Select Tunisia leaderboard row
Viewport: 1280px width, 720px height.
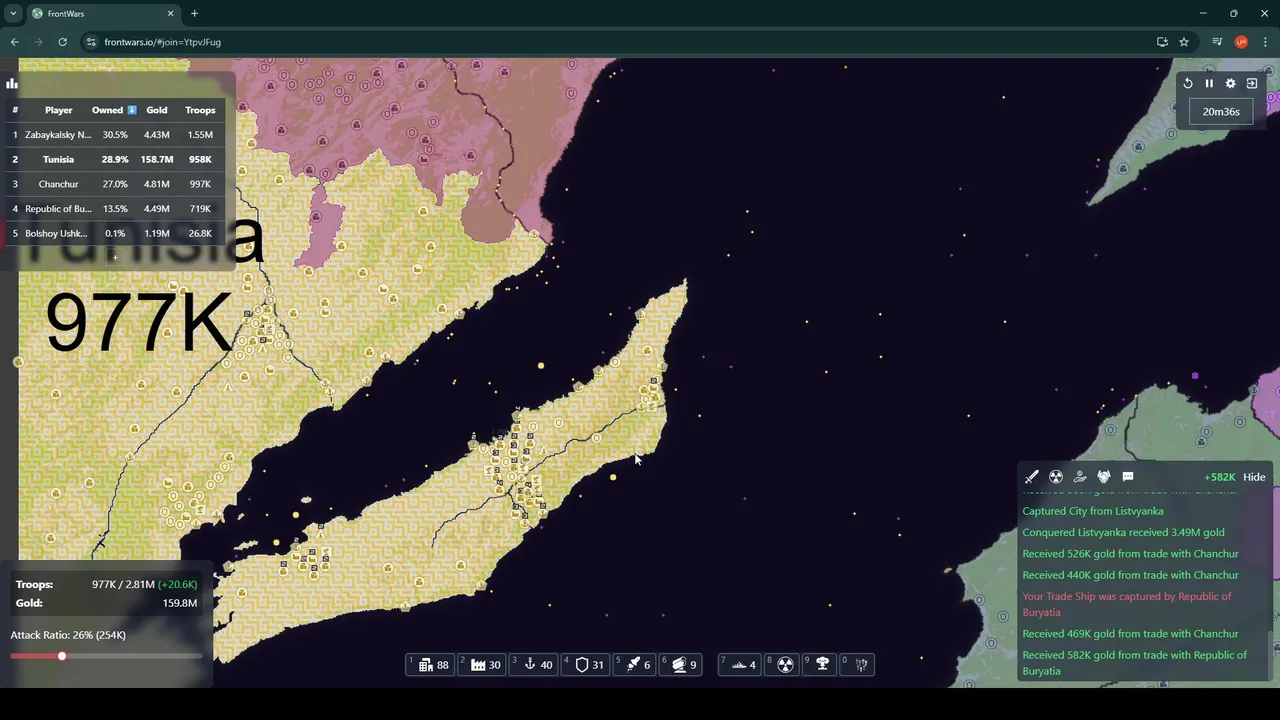[x=113, y=159]
